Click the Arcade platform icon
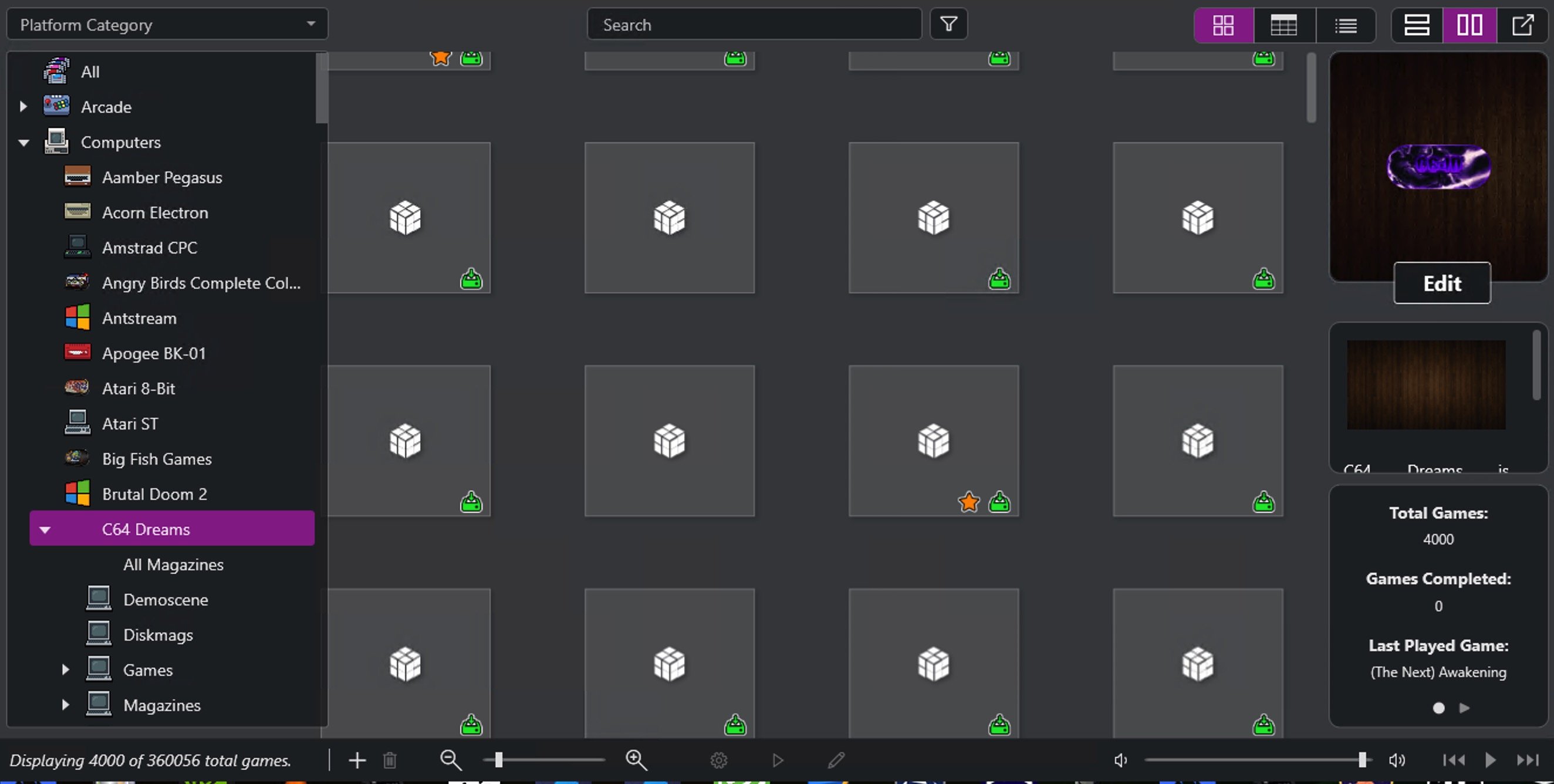Viewport: 1554px width, 784px height. point(56,106)
